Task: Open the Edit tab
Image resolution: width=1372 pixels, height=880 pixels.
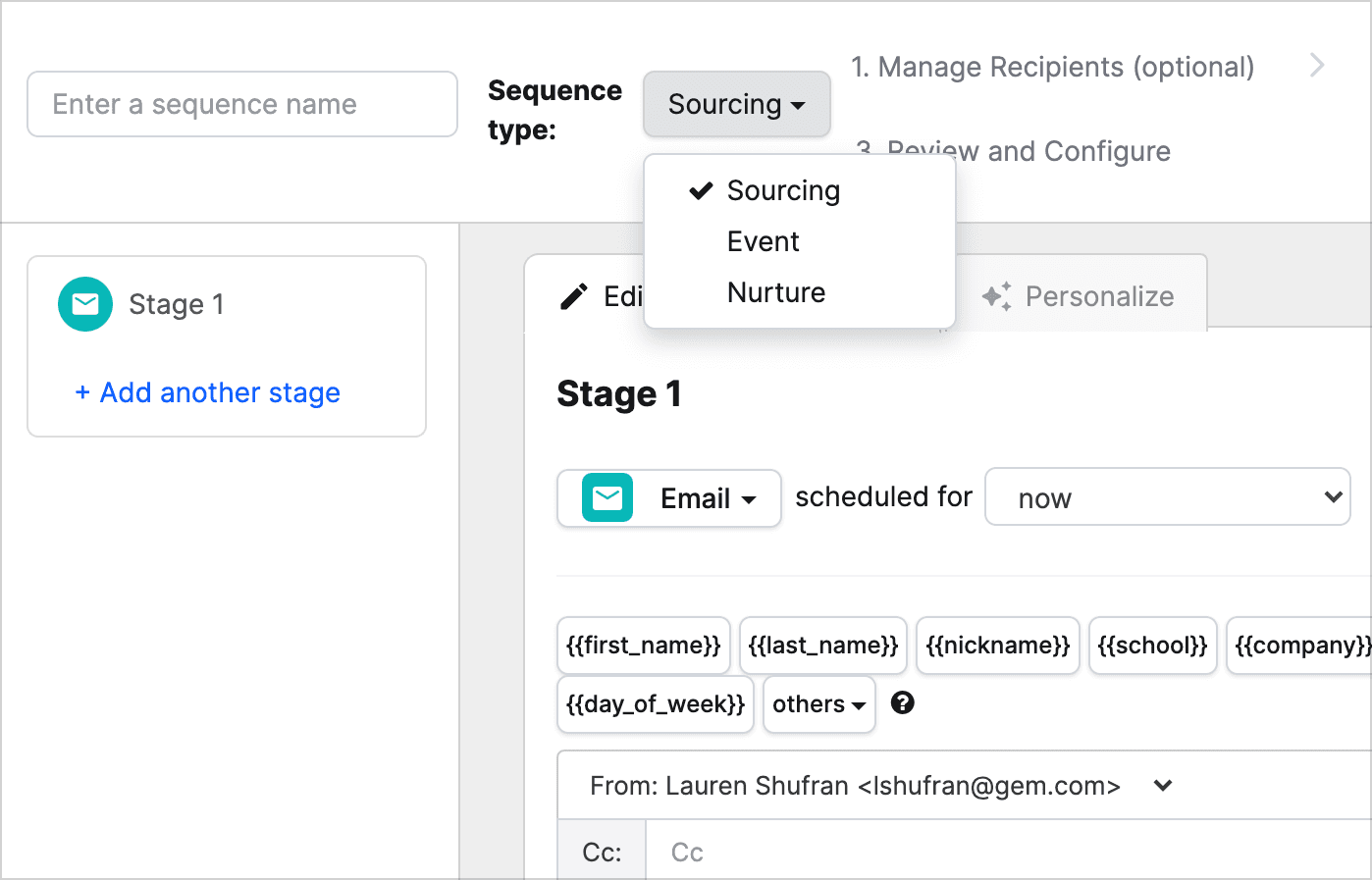Action: coord(618,296)
